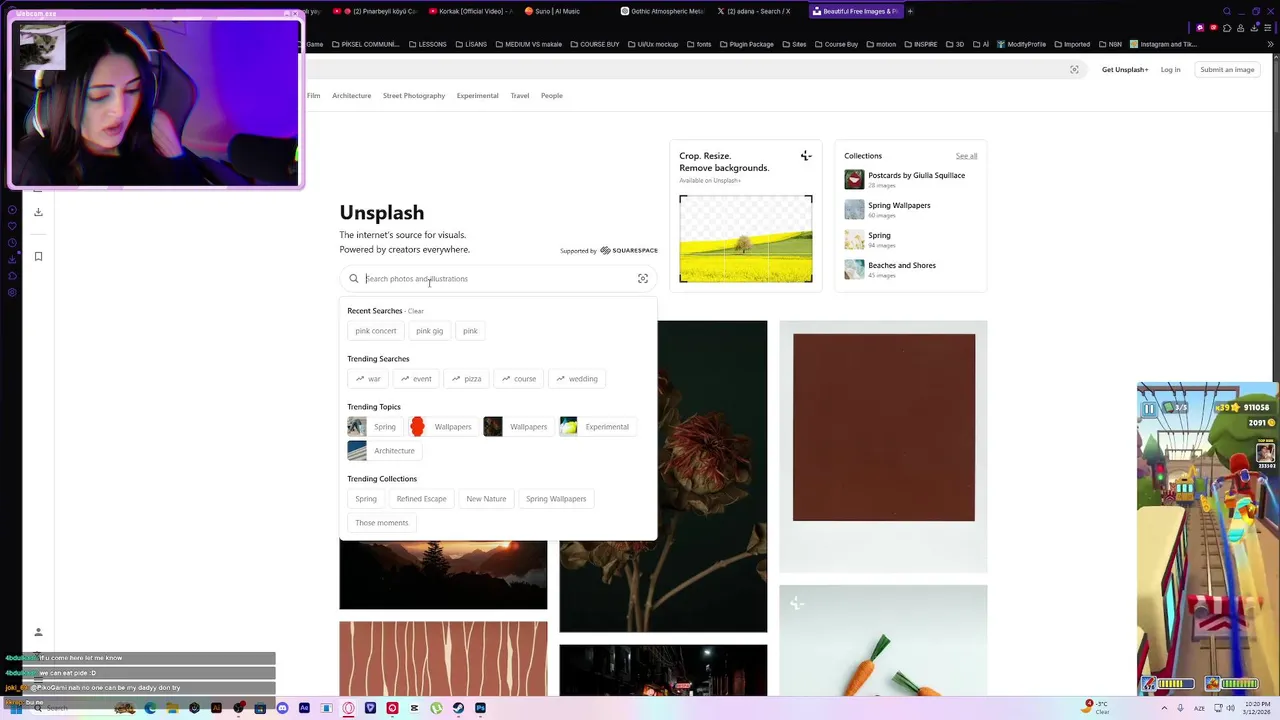Select trending search 'war'
Screen dimensions: 1280x720
click(x=368, y=379)
